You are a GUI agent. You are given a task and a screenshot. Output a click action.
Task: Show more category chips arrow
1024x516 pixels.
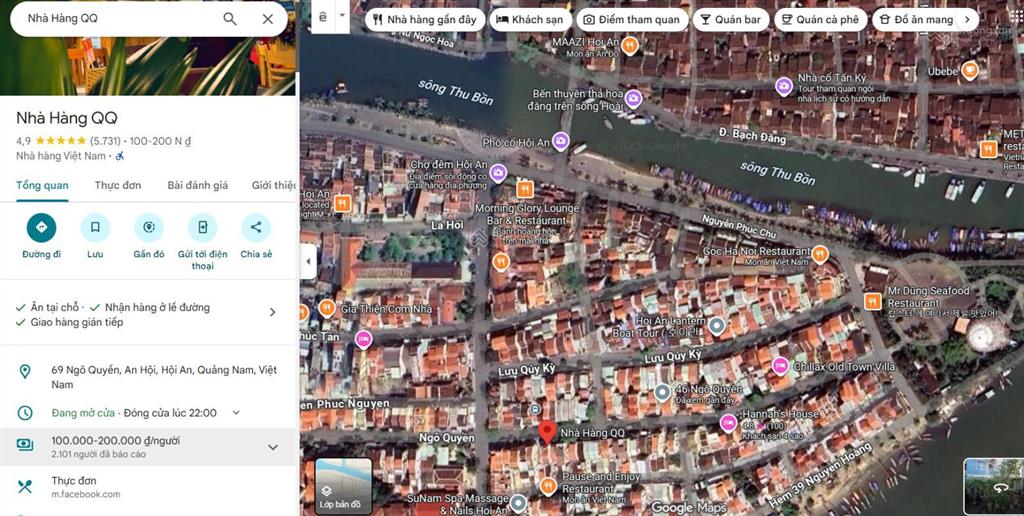(968, 20)
